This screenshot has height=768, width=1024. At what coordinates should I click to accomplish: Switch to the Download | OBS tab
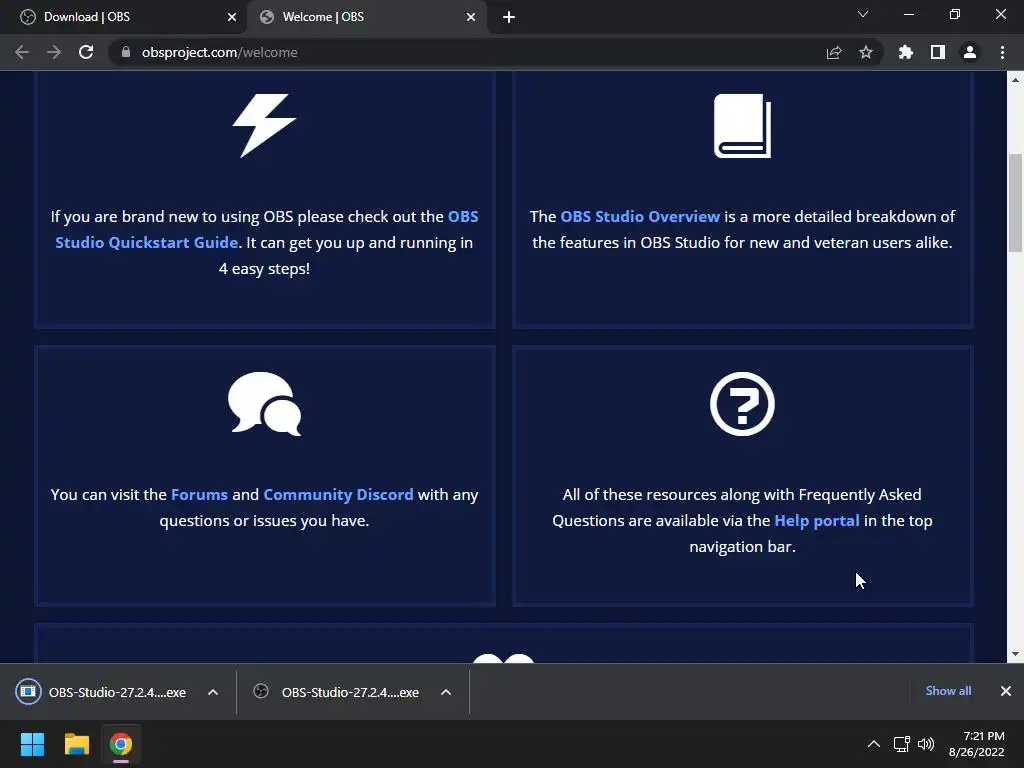coord(124,17)
